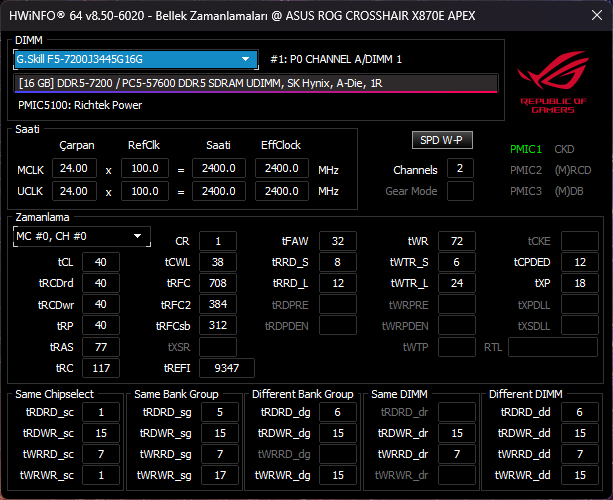Viewport: 613px width, 500px height.
Task: Click the Different Bank Group heading
Action: [303, 394]
